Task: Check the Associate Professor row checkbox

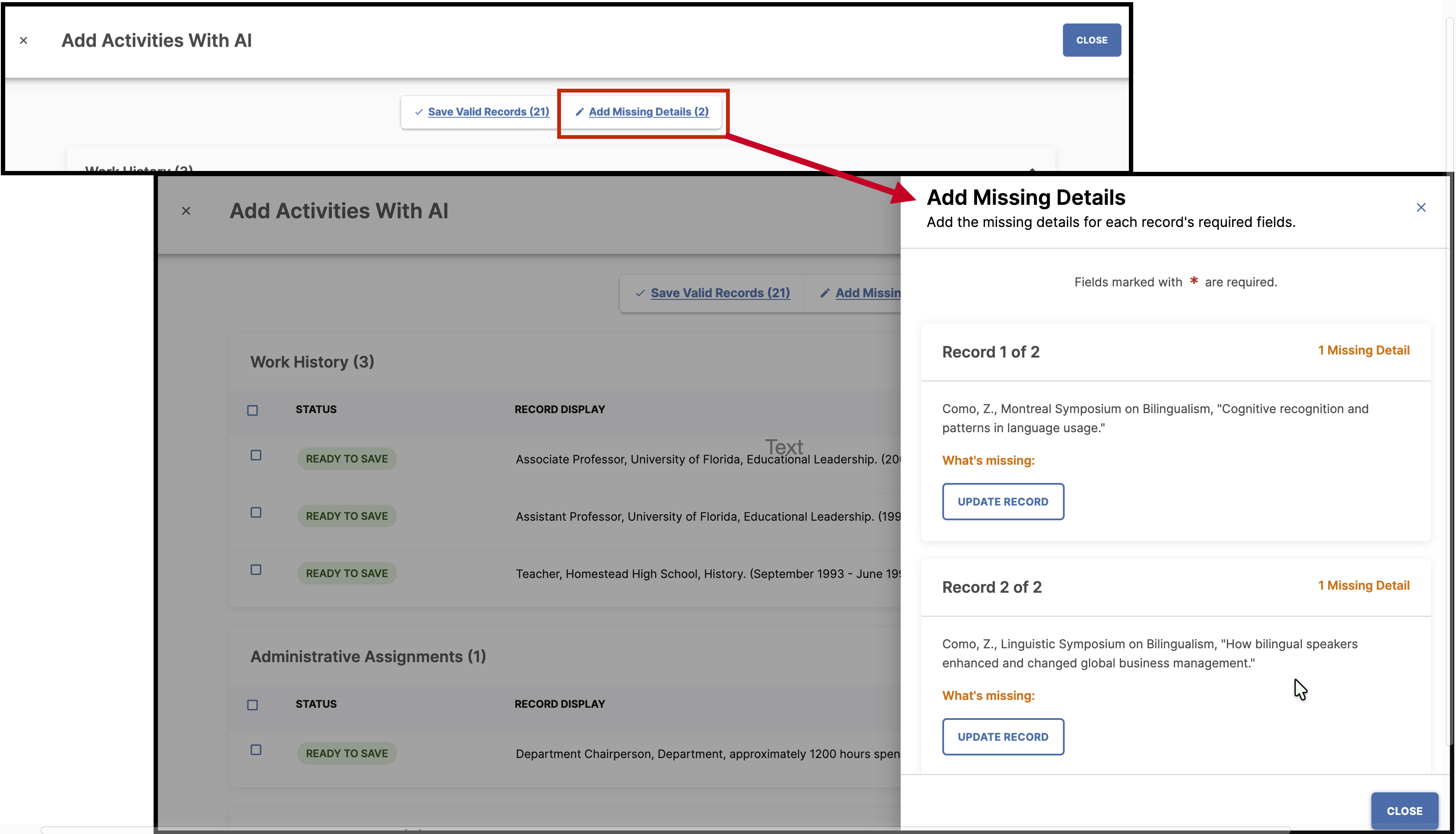Action: tap(256, 455)
